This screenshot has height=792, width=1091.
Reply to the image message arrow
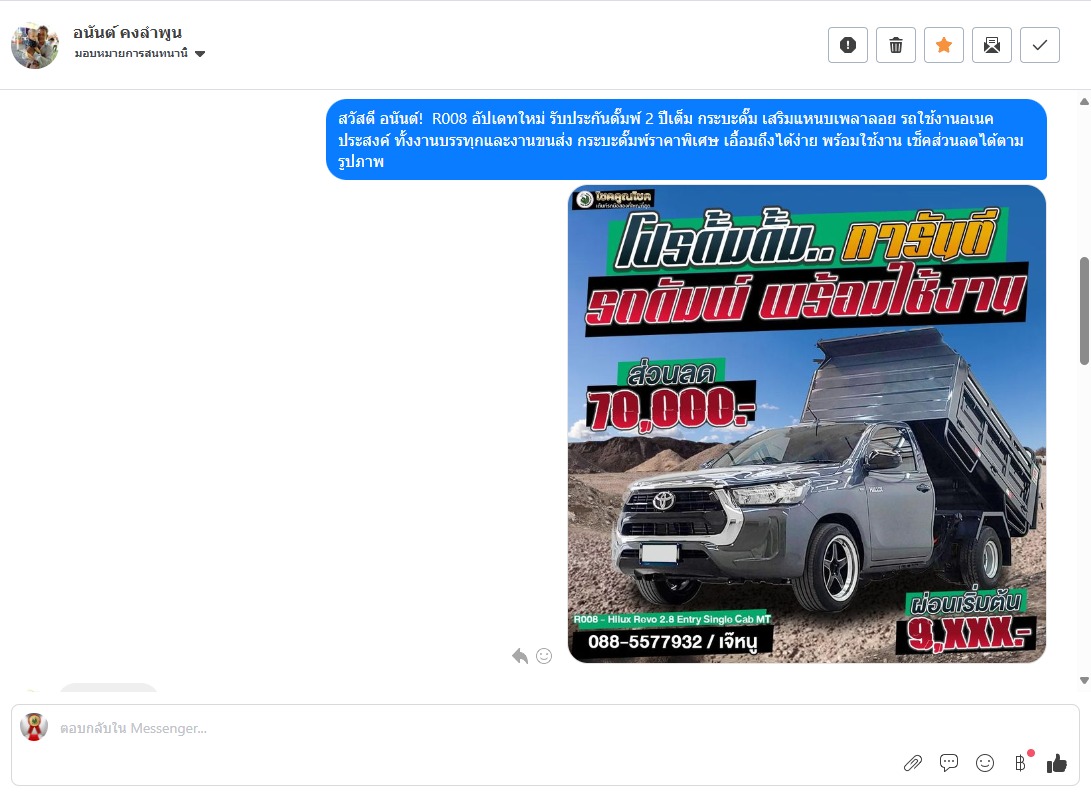pos(520,656)
